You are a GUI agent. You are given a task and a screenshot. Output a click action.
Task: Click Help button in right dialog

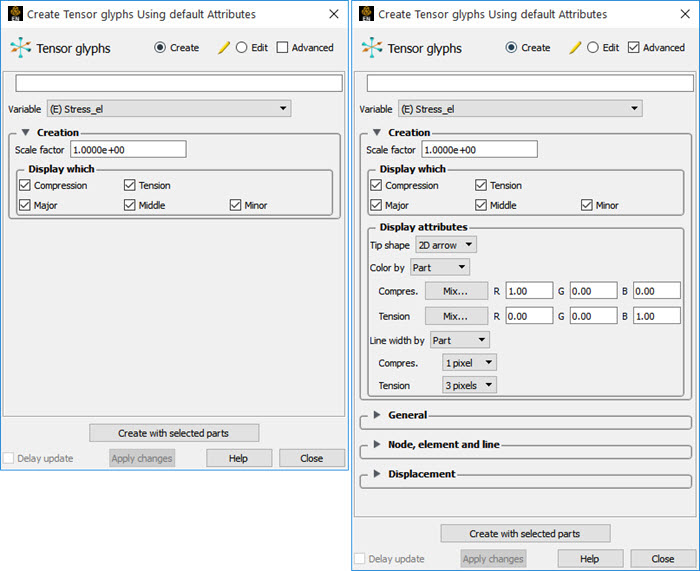pyautogui.click(x=590, y=559)
